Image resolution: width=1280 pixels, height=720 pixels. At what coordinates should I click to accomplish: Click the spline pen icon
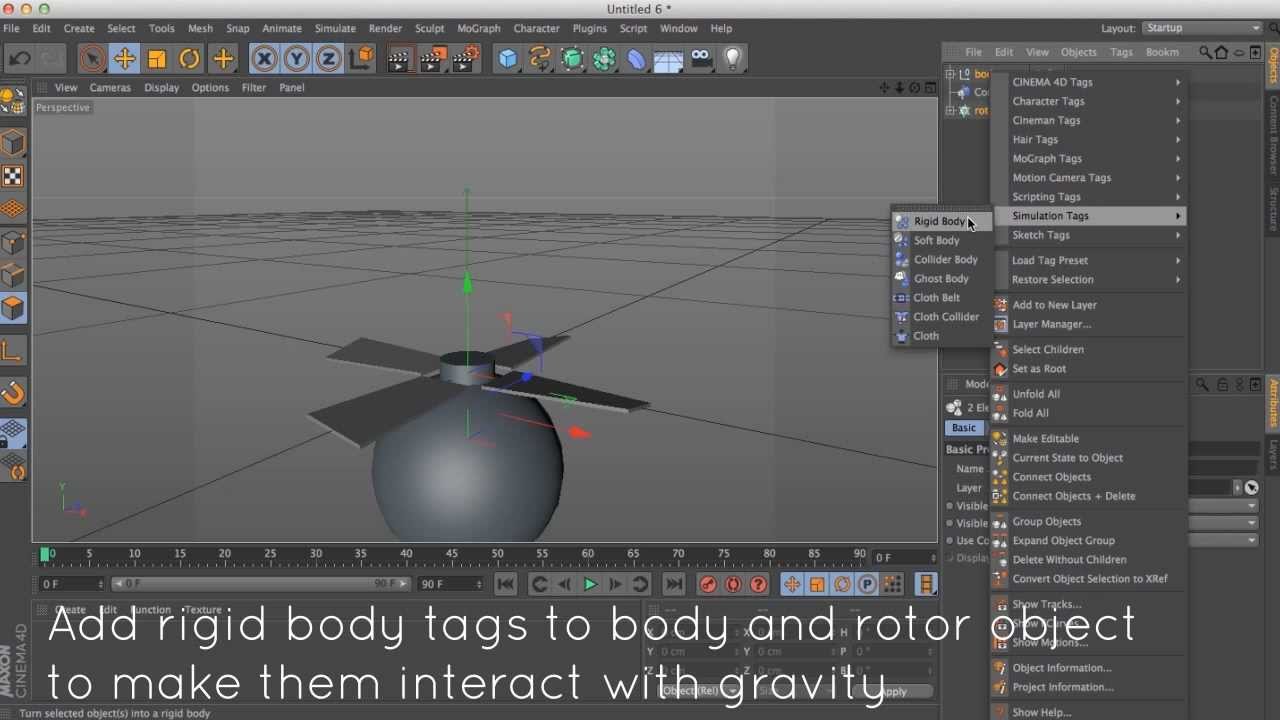pyautogui.click(x=540, y=59)
